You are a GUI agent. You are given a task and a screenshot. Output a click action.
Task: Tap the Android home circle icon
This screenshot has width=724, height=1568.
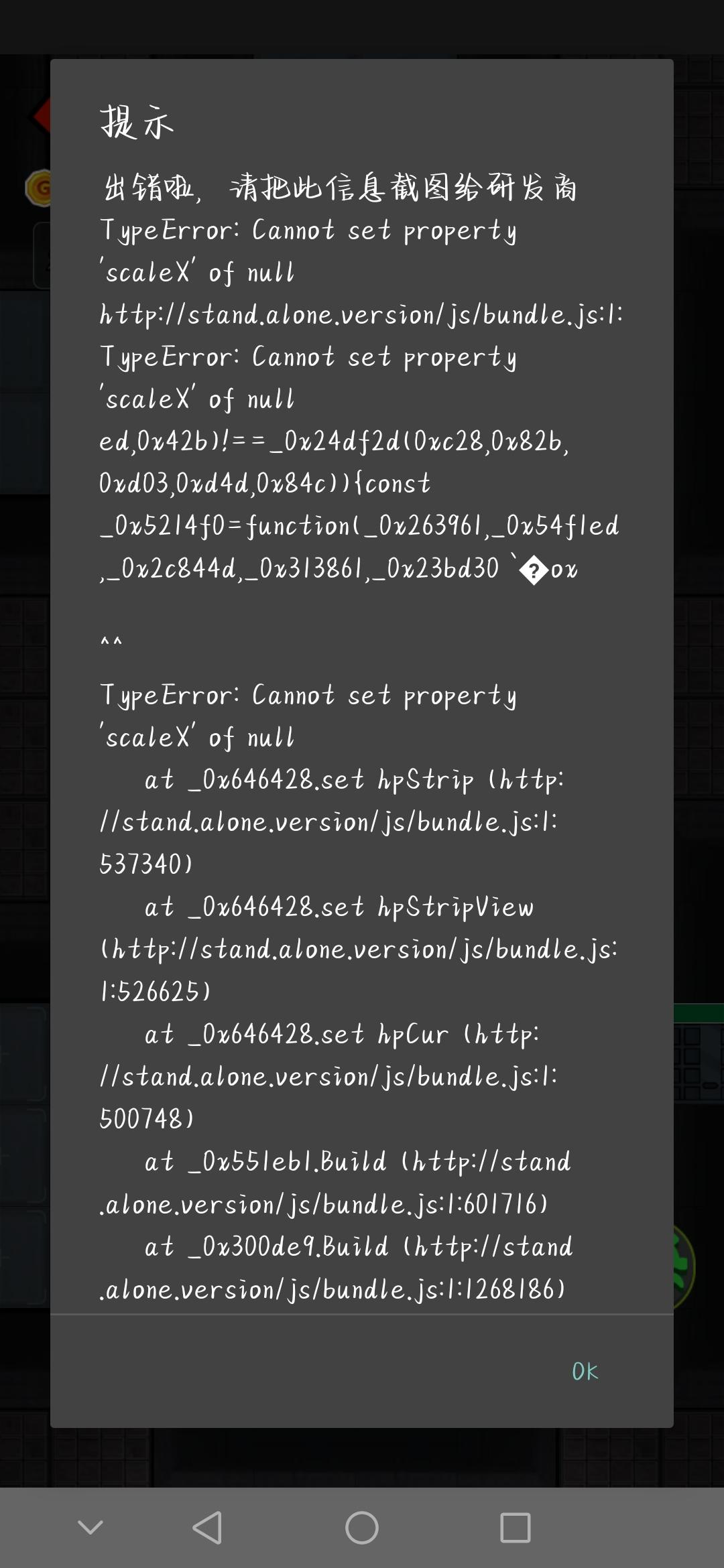point(362,1528)
